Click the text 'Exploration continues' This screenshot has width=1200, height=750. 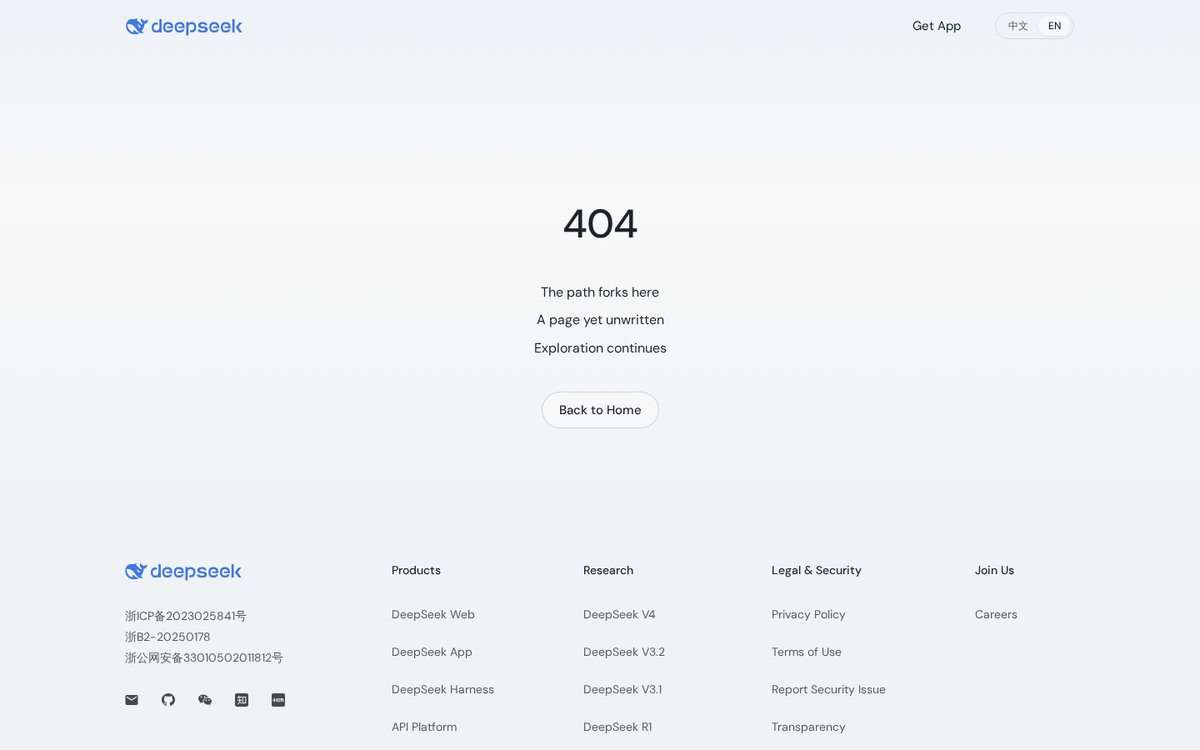600,348
